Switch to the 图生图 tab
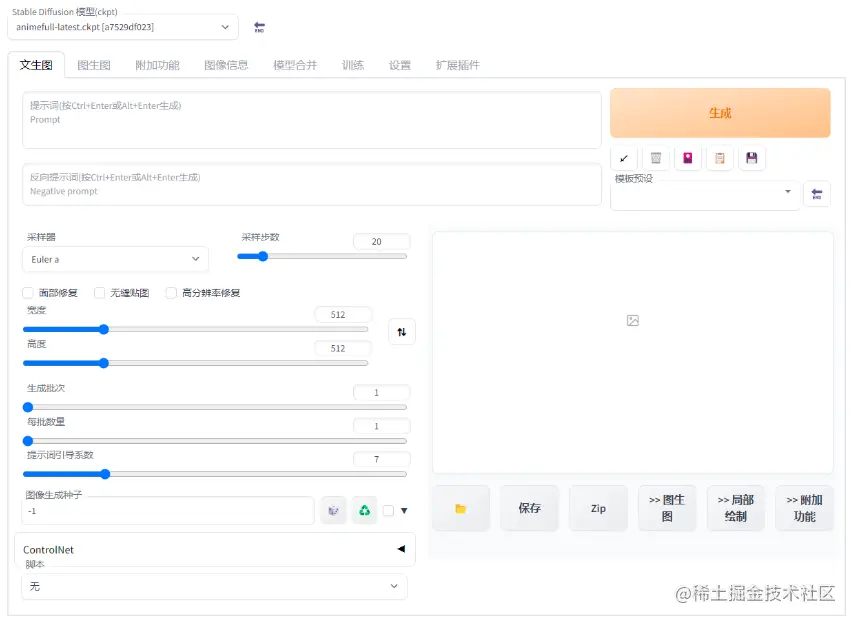This screenshot has height=622, width=854. point(94,65)
